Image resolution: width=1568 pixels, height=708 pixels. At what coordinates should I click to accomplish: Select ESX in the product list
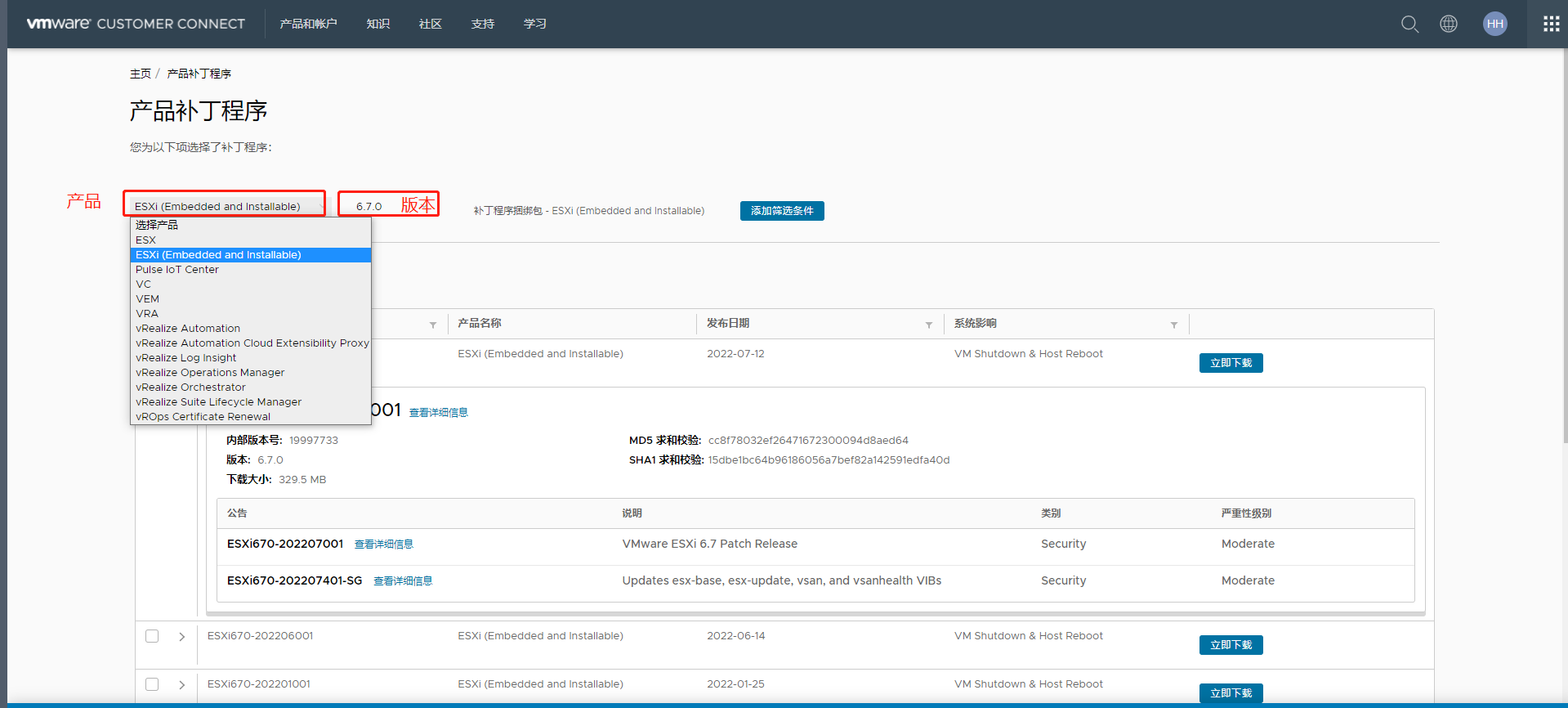251,240
